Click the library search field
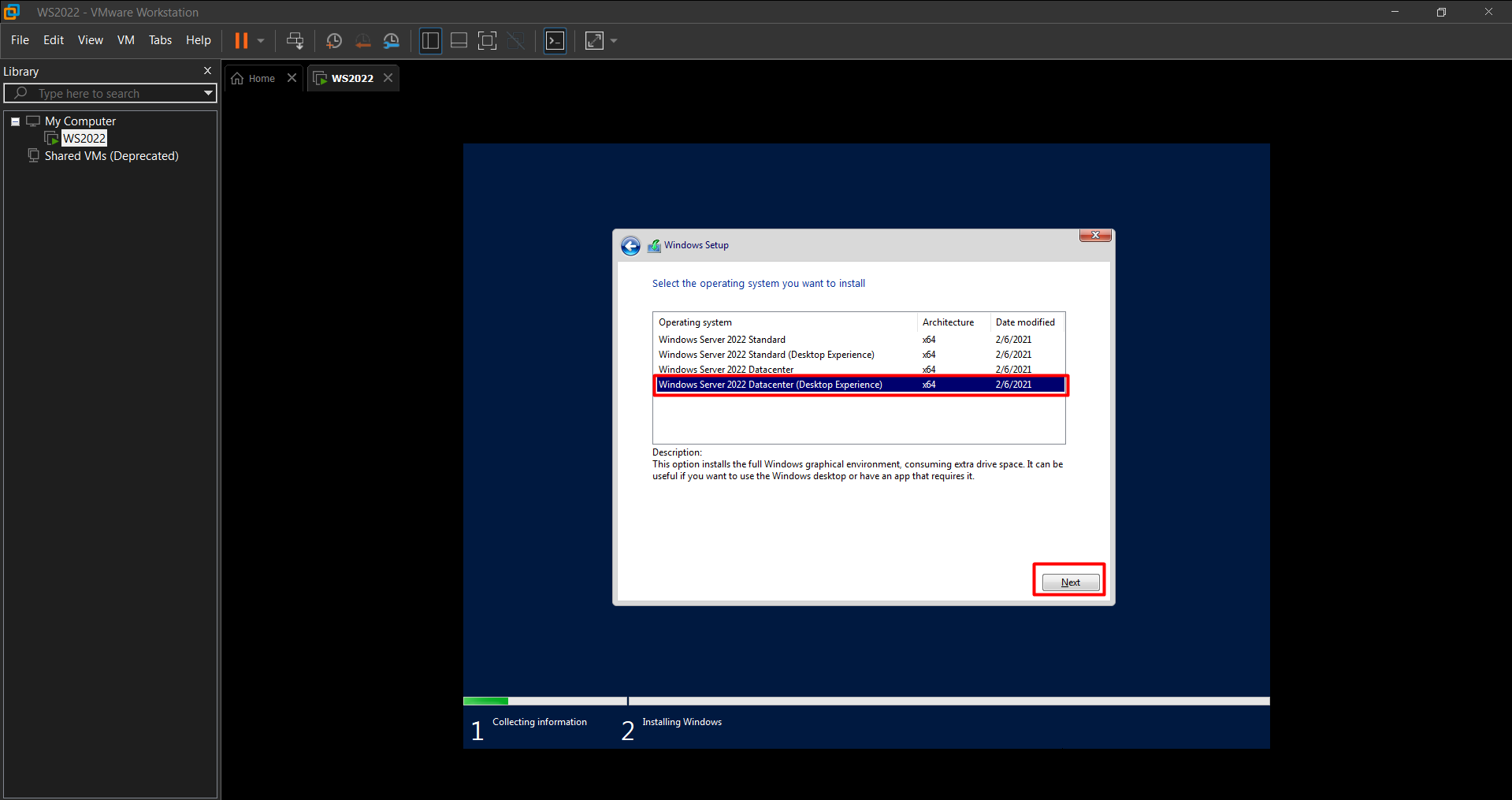Viewport: 1512px width, 800px height. (110, 93)
